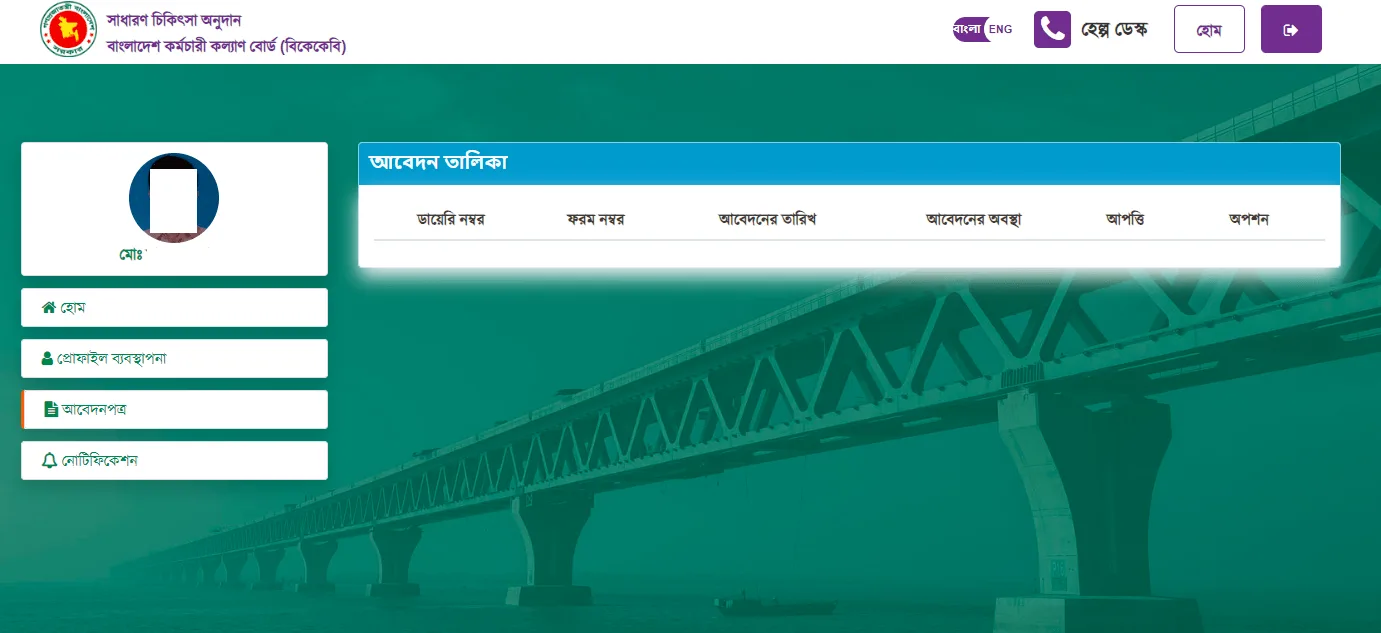Click the profile avatar picture
Screen dimensions: 1381x633
click(x=174, y=198)
